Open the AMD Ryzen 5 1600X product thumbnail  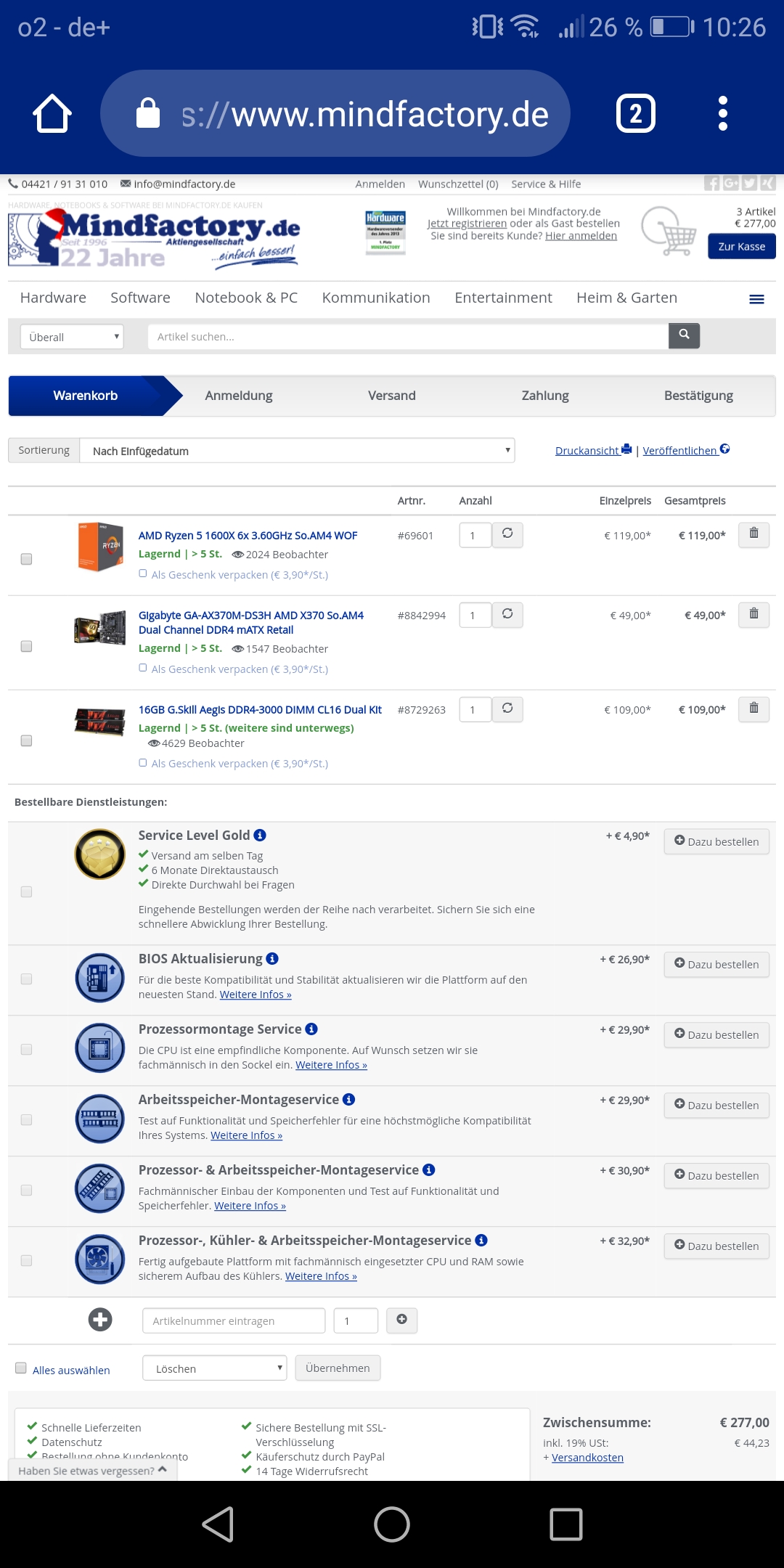pyautogui.click(x=101, y=547)
